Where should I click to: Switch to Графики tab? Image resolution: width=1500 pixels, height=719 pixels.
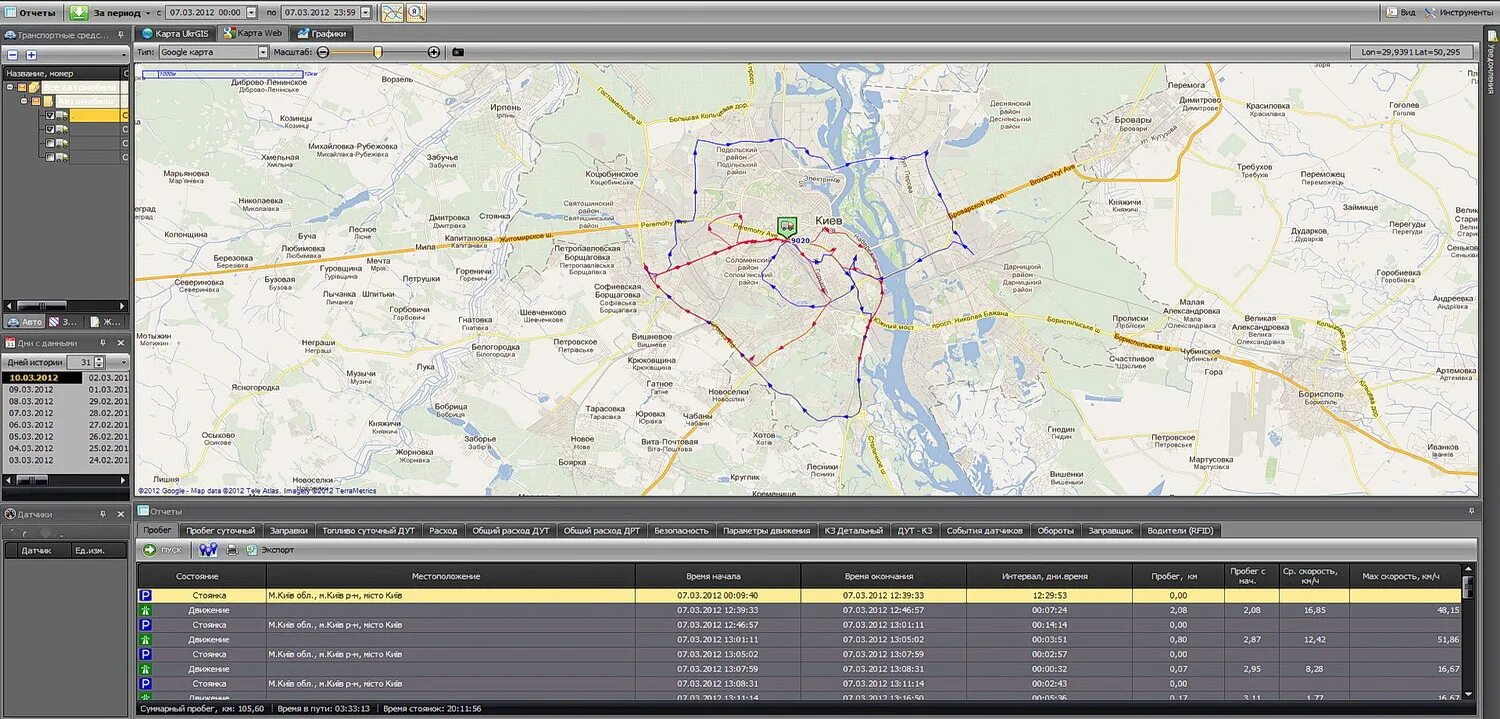point(322,33)
